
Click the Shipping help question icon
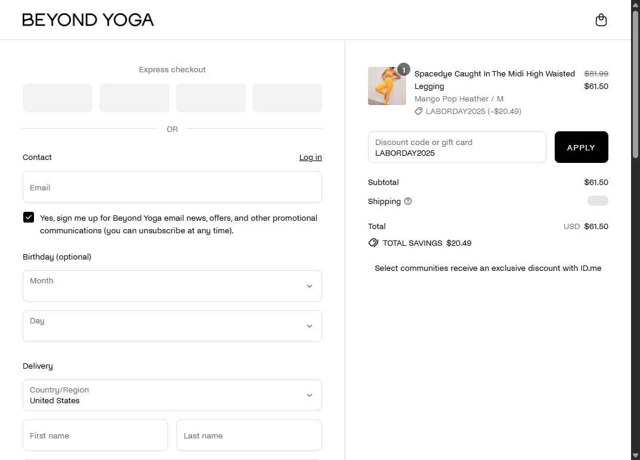(408, 201)
